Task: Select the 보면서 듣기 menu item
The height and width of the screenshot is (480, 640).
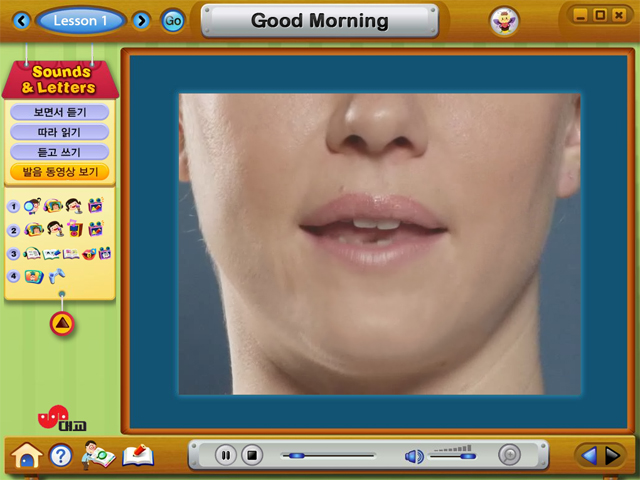Action: pyautogui.click(x=59, y=112)
